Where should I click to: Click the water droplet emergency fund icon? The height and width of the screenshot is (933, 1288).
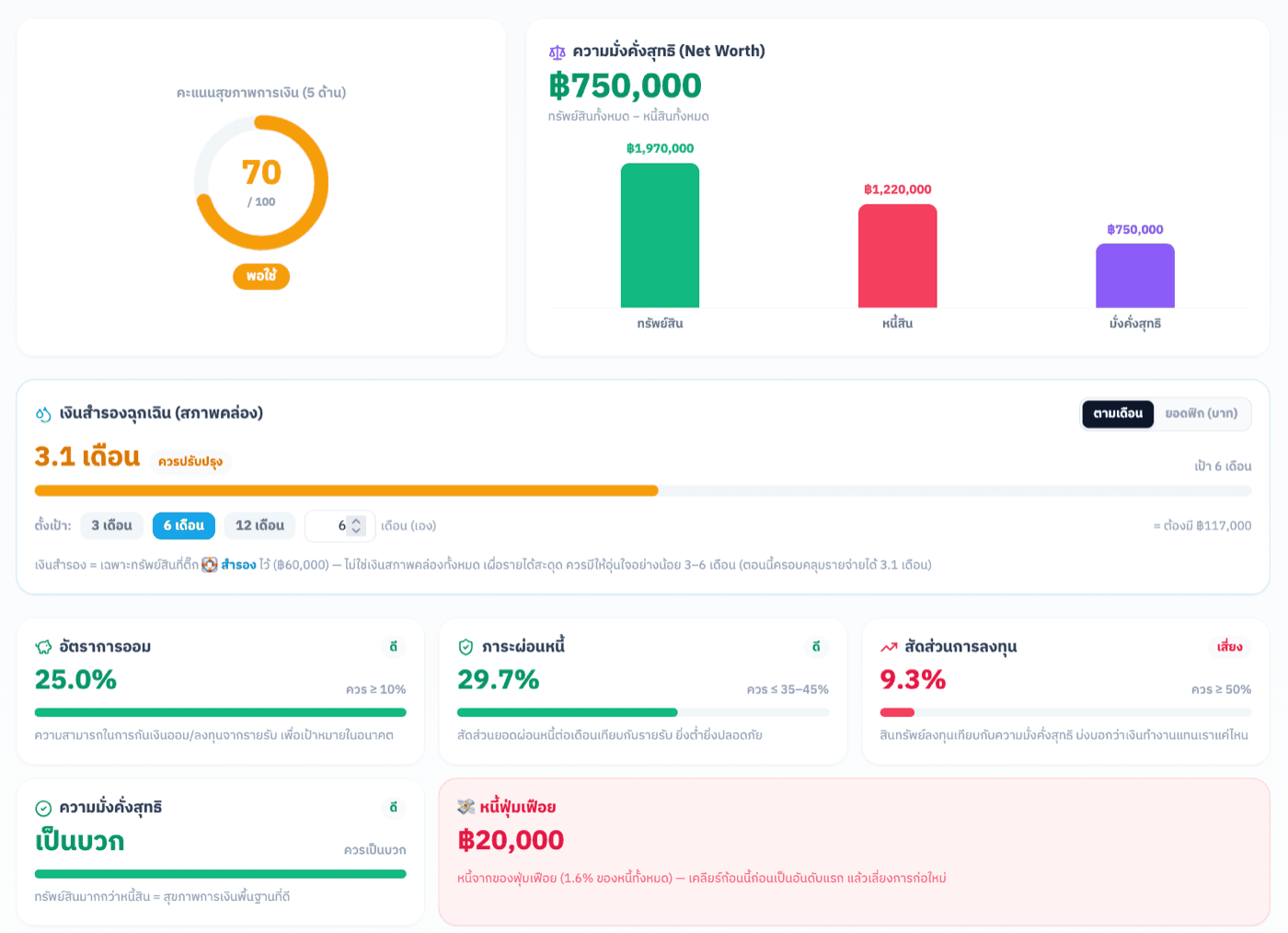(x=43, y=414)
